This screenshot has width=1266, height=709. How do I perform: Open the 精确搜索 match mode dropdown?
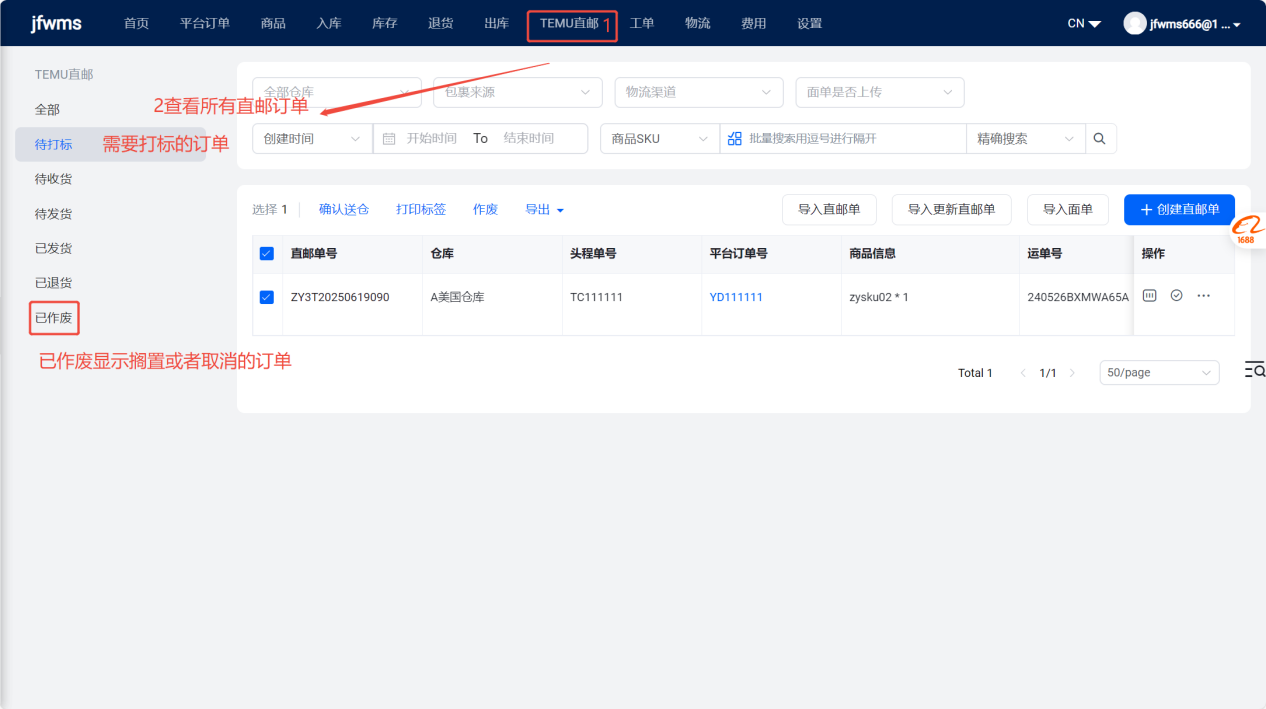pyautogui.click(x=1026, y=138)
